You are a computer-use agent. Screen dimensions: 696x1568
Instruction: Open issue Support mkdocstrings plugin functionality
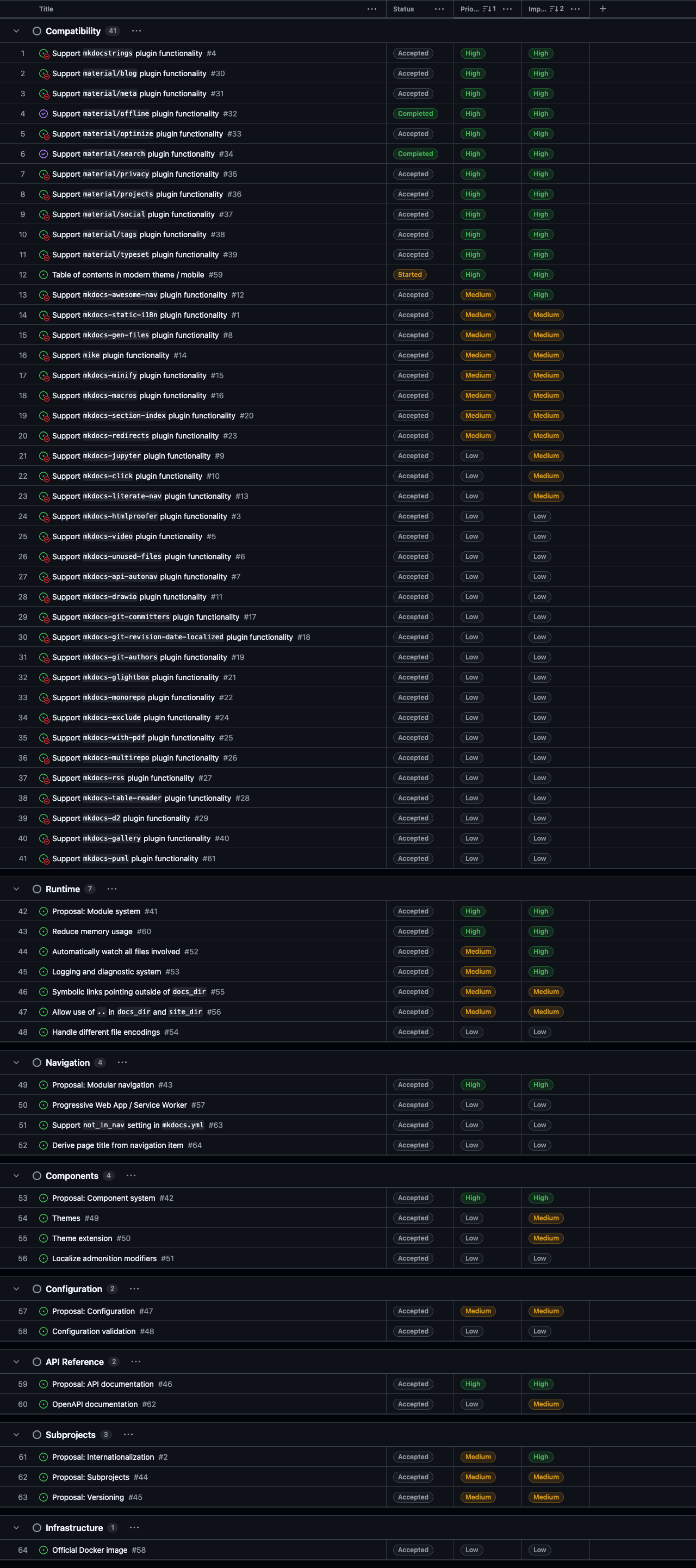[x=127, y=53]
